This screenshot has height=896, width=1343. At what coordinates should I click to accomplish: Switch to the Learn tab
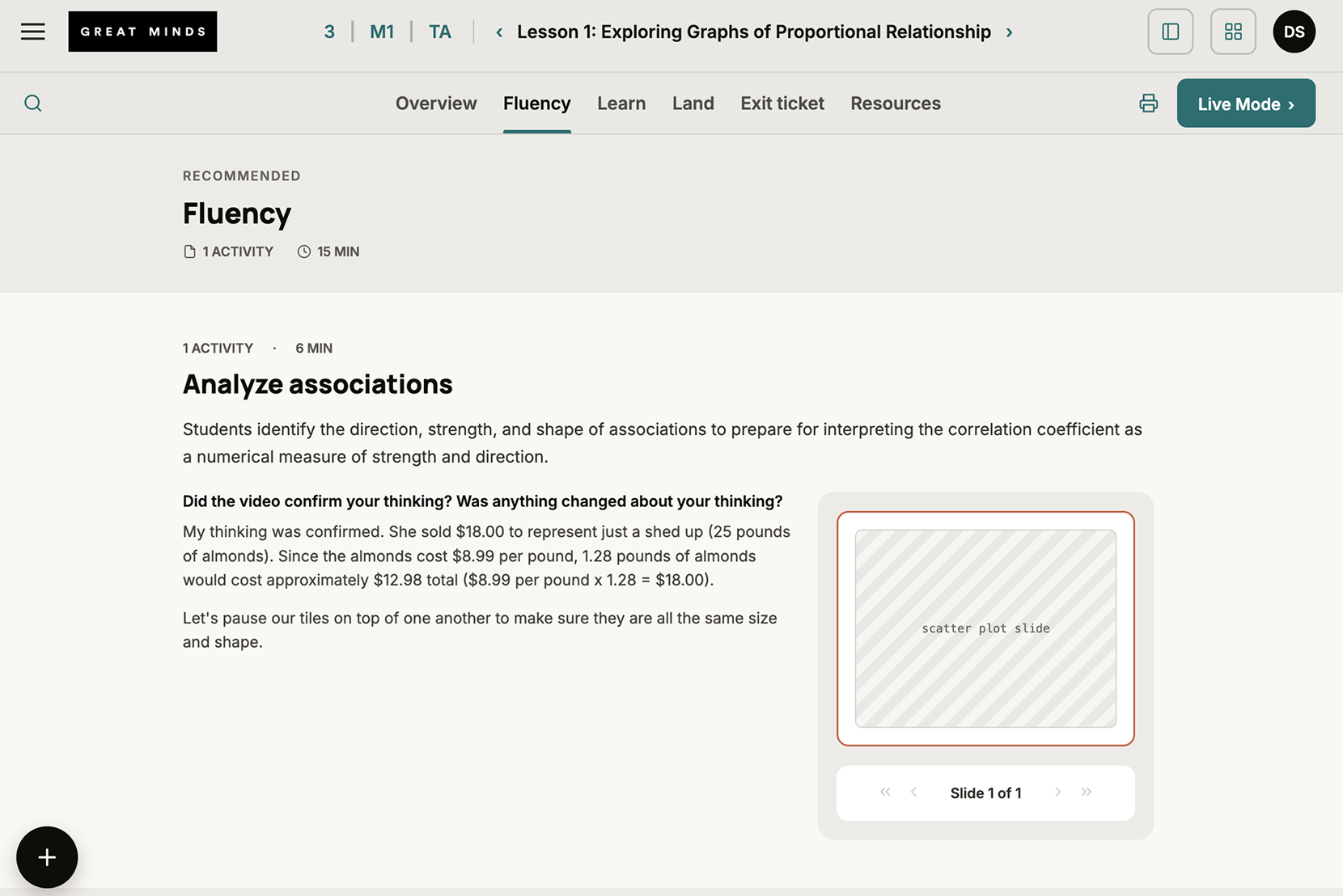coord(621,104)
